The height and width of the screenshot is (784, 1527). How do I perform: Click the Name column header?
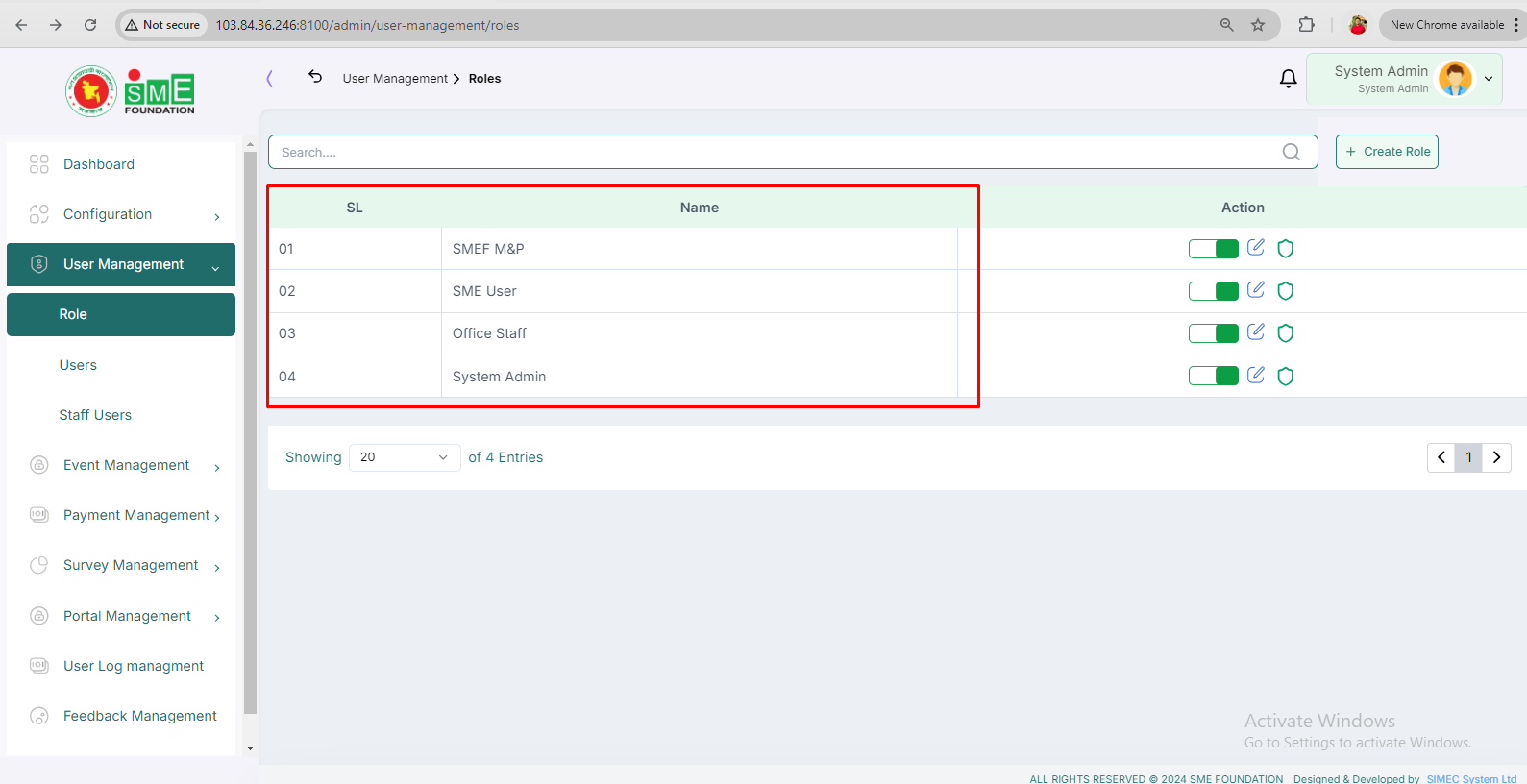[700, 208]
